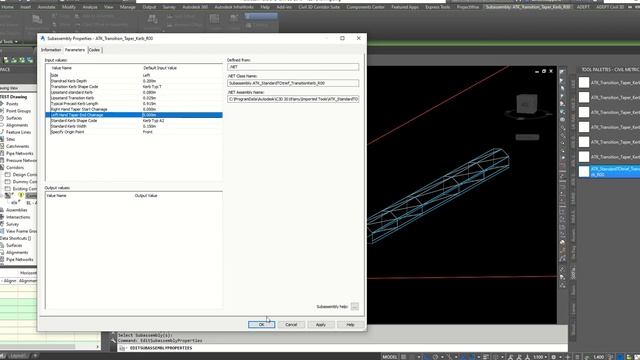Image resolution: width=640 pixels, height=360 pixels.
Task: Click the highlighted ATK_StandardTOtref tool palette item
Action: [609, 171]
